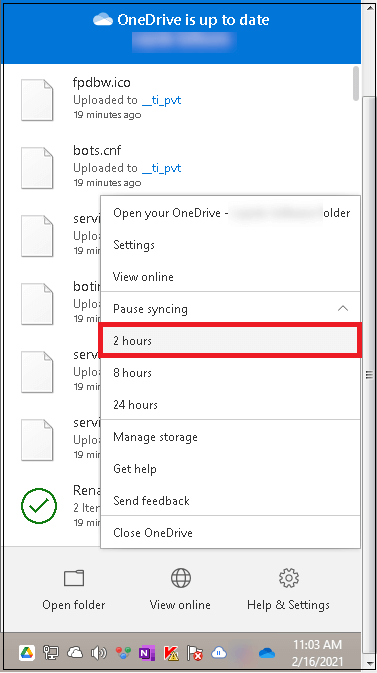Click the white cloud icon in the OneDrive header
The image size is (377, 673).
(x=103, y=19)
